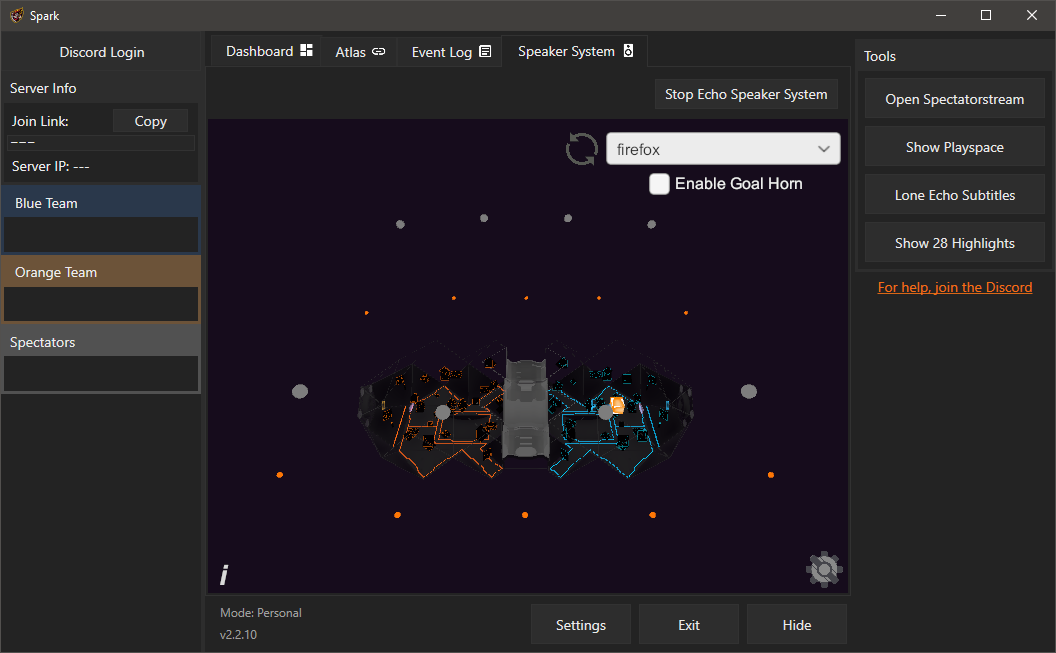This screenshot has height=653, width=1056.
Task: Maximize the Spark window
Action: 986,15
